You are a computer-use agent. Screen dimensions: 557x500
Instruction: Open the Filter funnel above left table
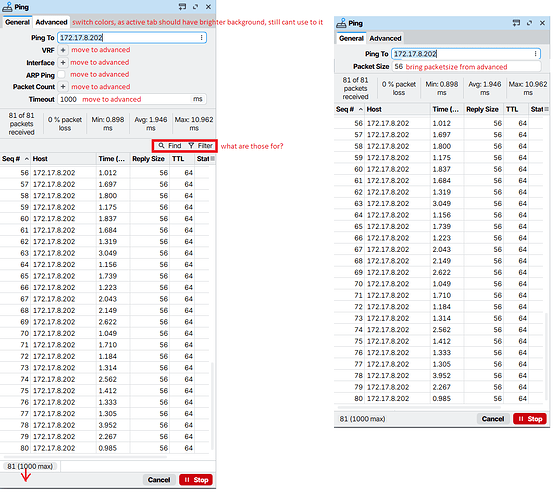point(191,146)
